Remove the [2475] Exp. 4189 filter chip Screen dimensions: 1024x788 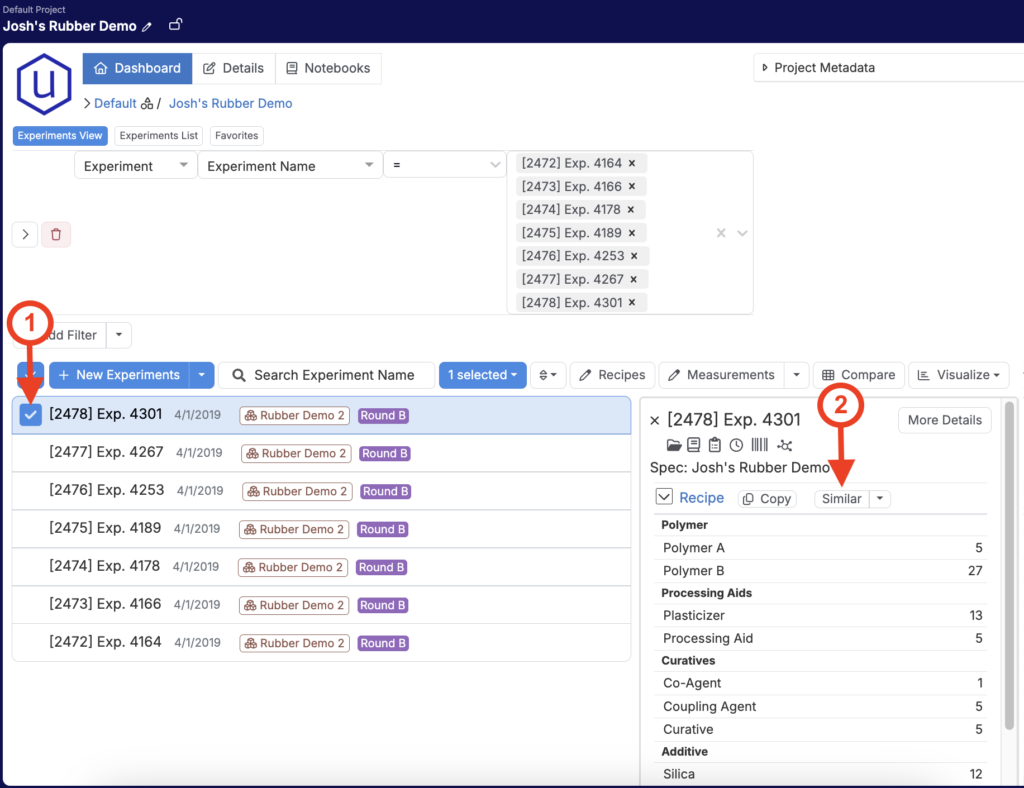click(632, 233)
